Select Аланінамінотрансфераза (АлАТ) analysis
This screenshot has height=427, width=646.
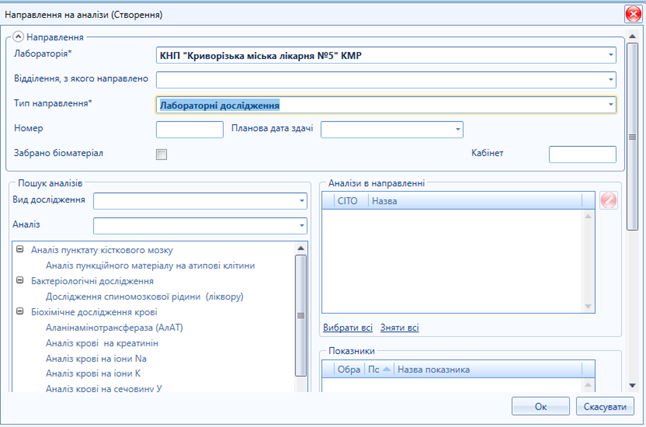click(114, 328)
